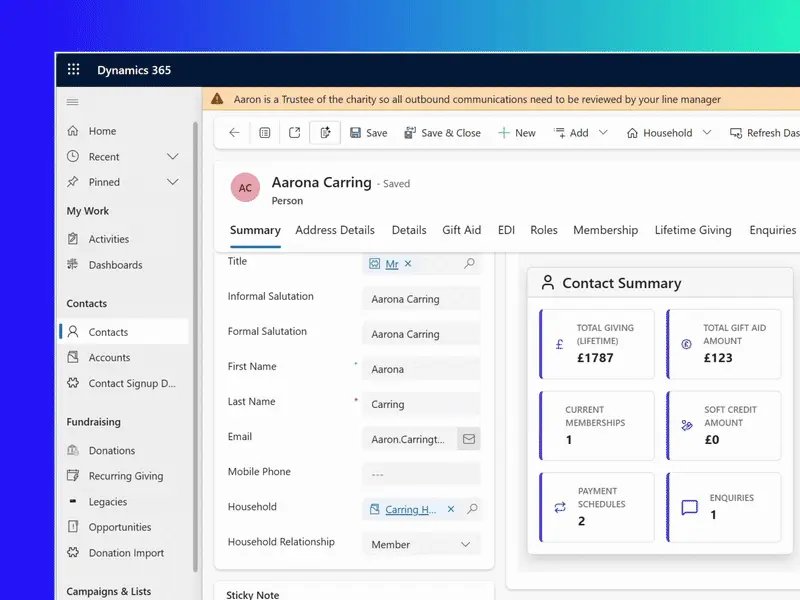This screenshot has width=800, height=600.
Task: Click Save & Close button
Action: 442,133
